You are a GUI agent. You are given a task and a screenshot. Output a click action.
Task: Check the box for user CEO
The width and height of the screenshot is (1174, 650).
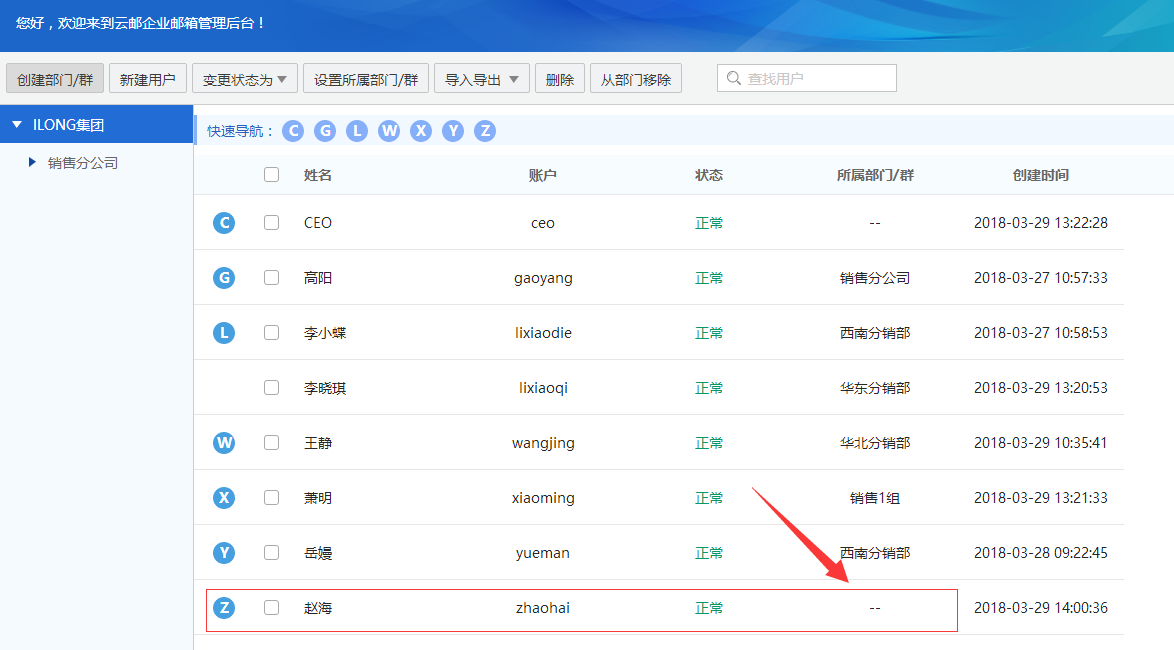tap(272, 222)
